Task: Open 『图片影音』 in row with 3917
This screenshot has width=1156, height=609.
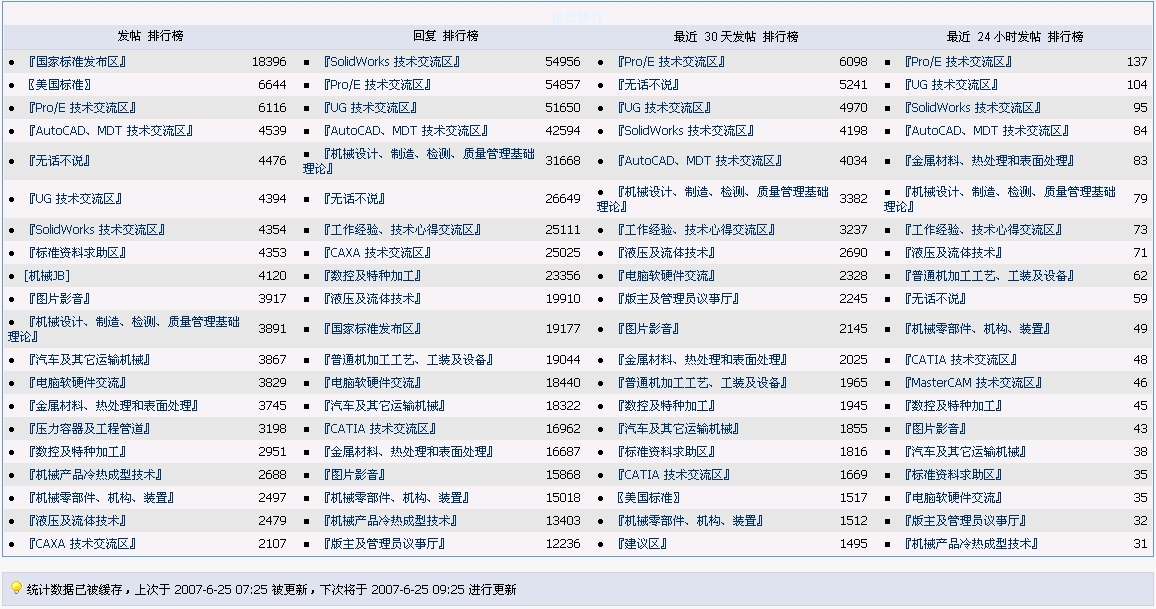Action: pyautogui.click(x=59, y=299)
